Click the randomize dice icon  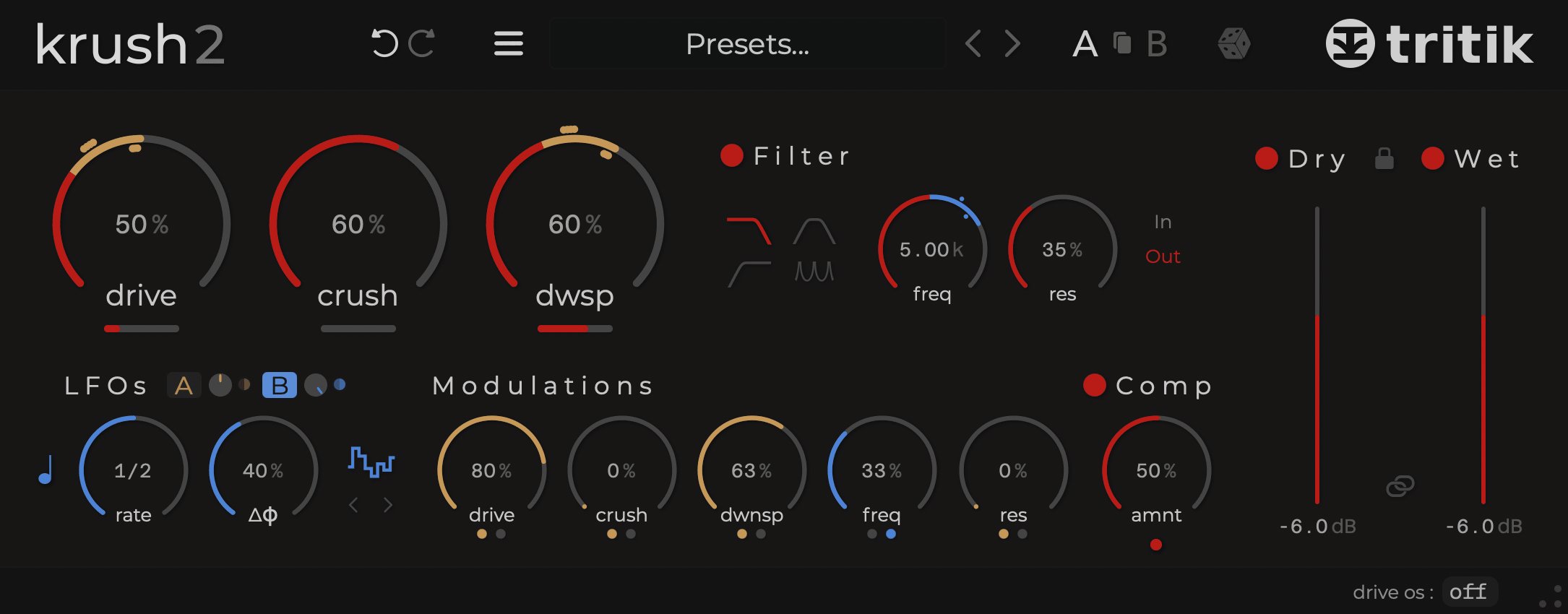click(x=1234, y=44)
